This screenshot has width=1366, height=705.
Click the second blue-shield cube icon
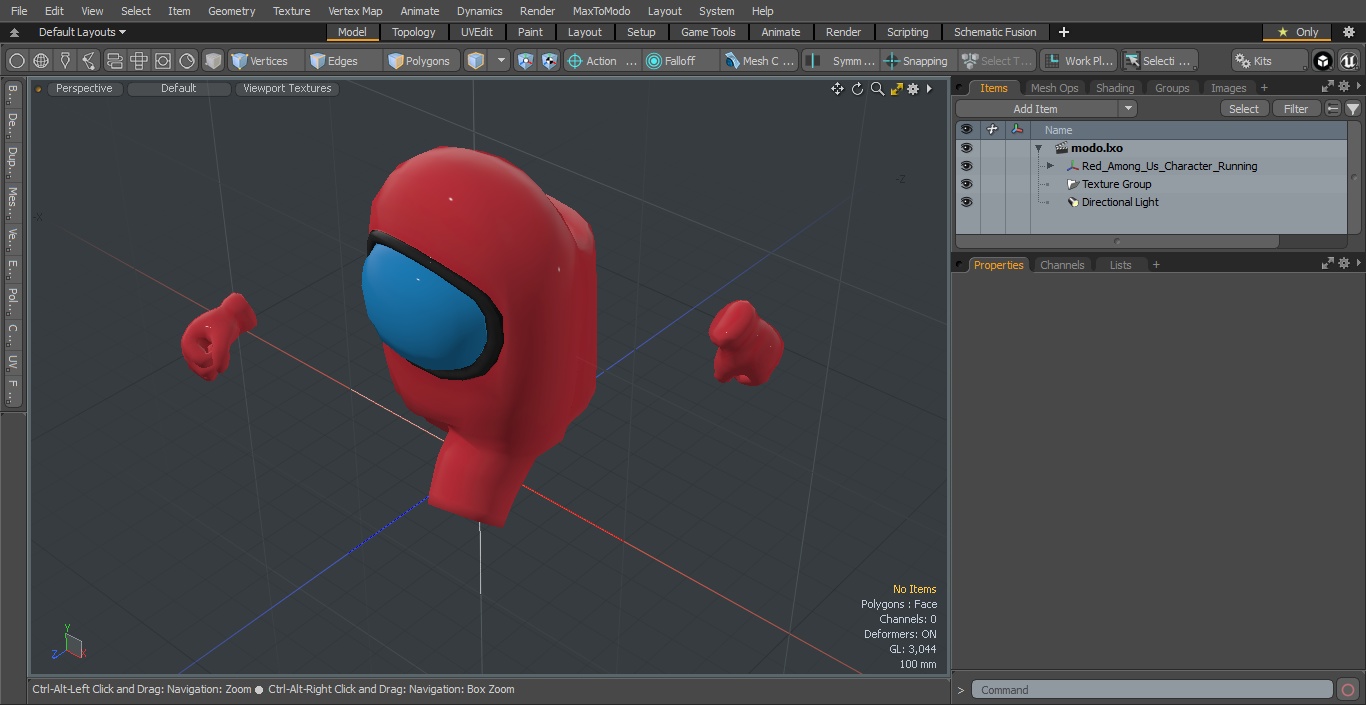549,61
